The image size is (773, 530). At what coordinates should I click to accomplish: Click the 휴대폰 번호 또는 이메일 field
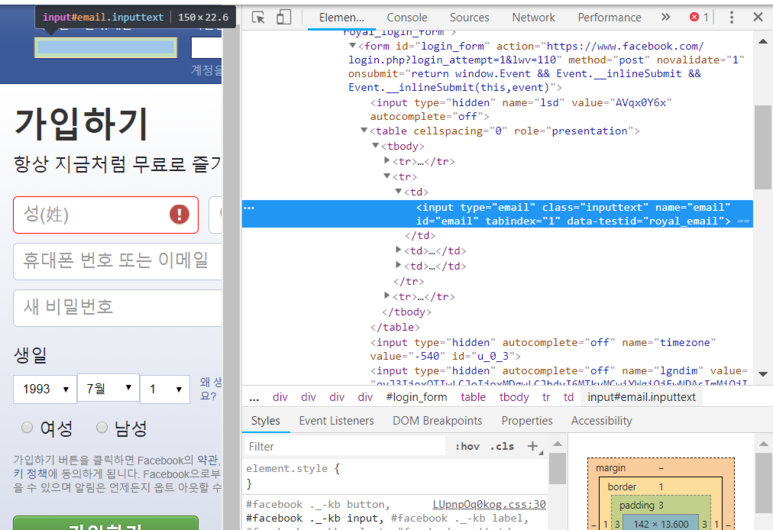click(117, 261)
